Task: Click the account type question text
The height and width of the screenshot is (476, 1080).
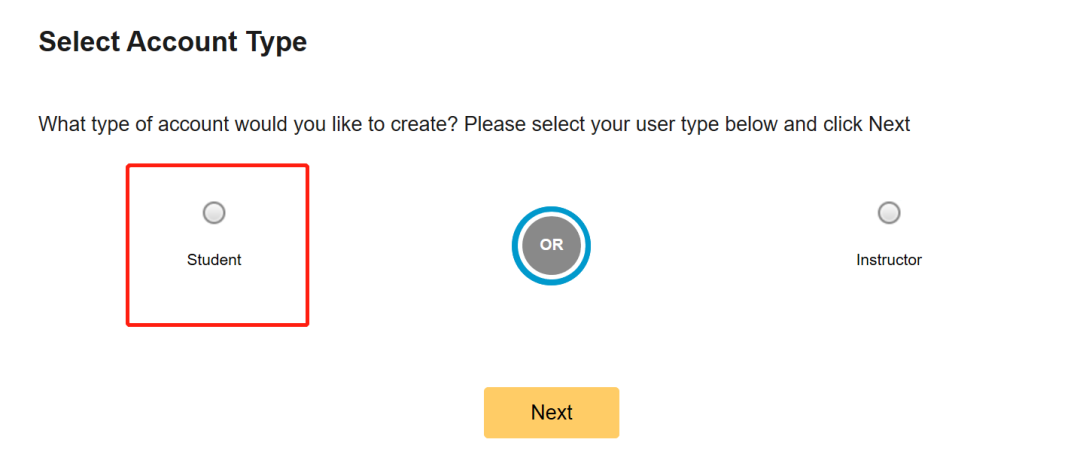Action: coord(474,125)
